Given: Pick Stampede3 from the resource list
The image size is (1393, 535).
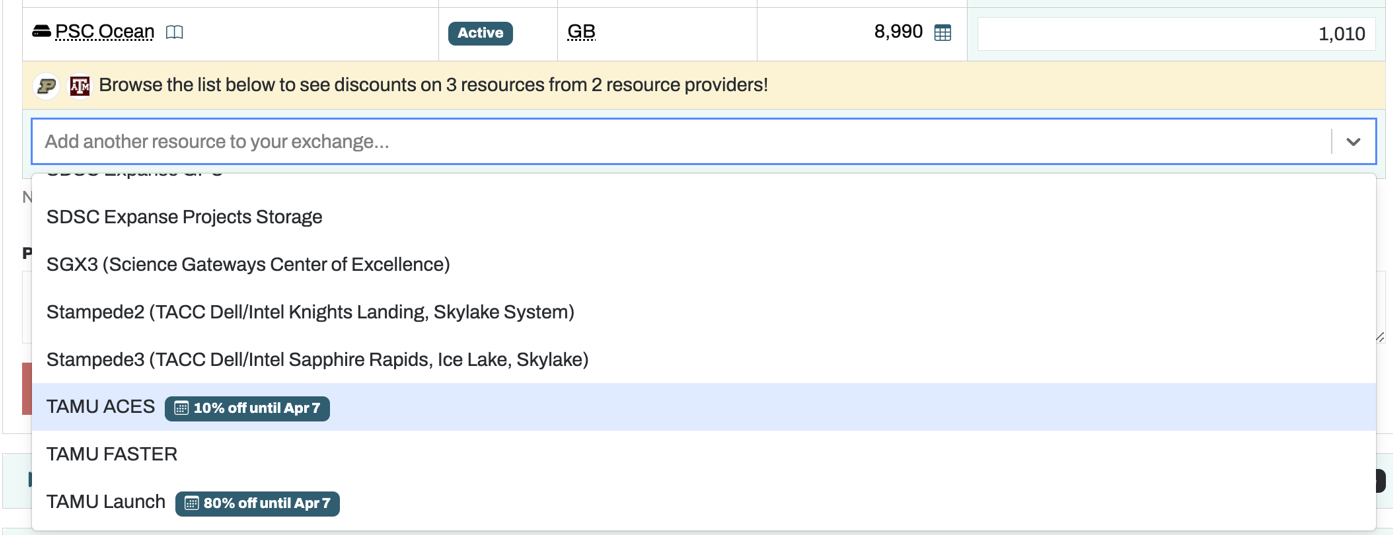Looking at the screenshot, I should click(x=317, y=359).
